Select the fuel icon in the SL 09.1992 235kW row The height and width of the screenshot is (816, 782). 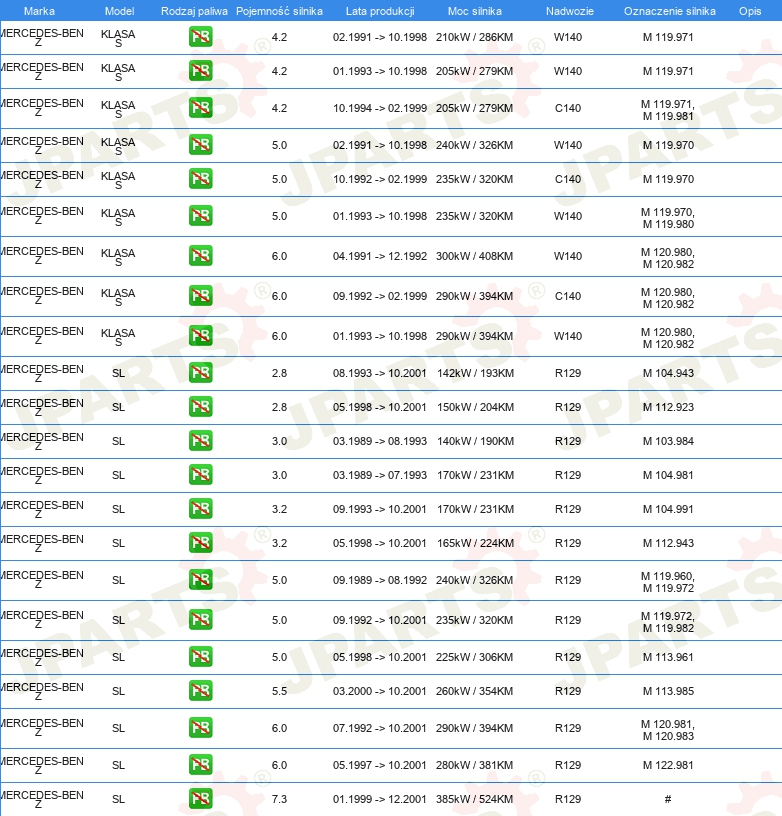pos(200,620)
